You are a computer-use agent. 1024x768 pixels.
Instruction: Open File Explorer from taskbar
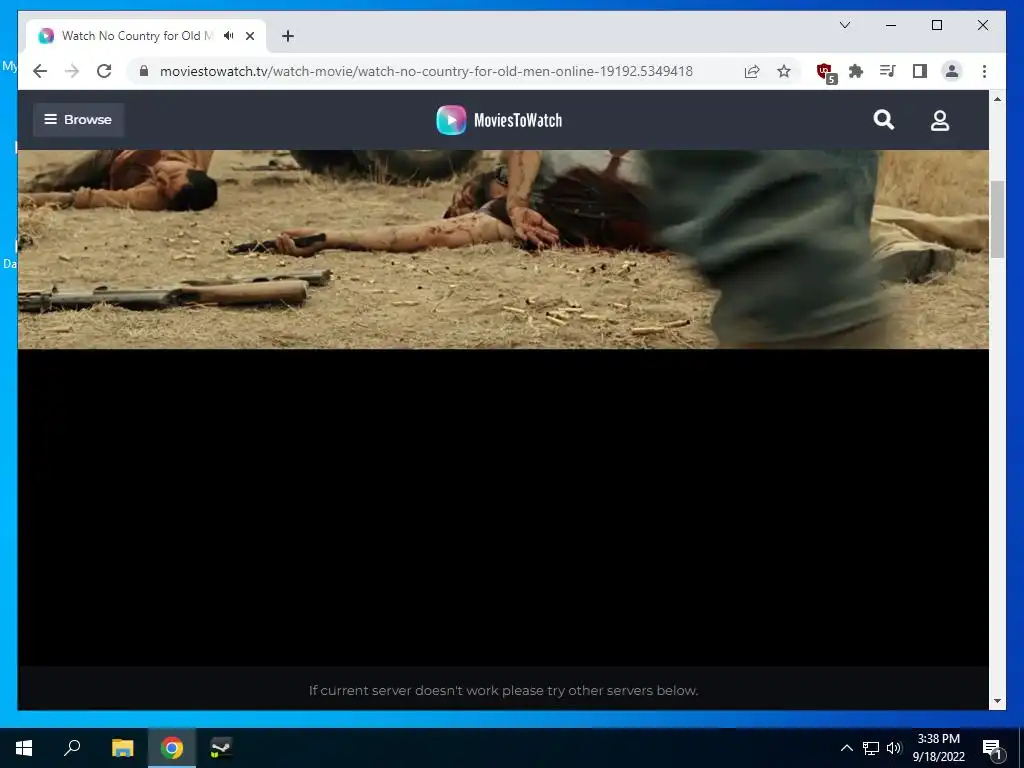pos(122,748)
